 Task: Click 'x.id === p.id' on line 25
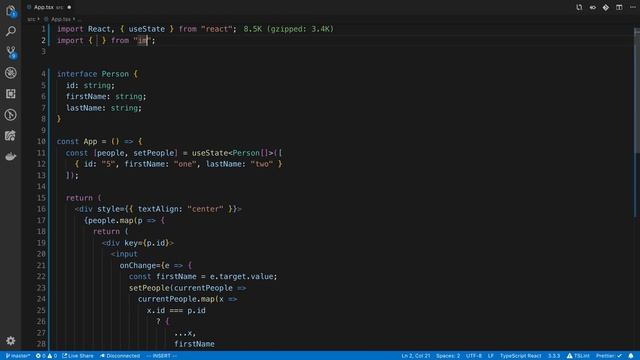[176, 310]
